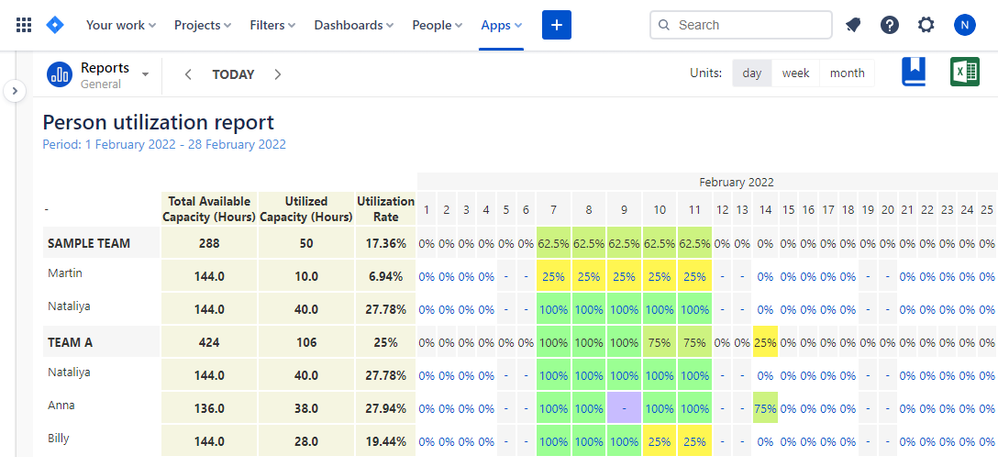Click the day 14 column header
Image resolution: width=998 pixels, height=457 pixels.
pos(765,209)
